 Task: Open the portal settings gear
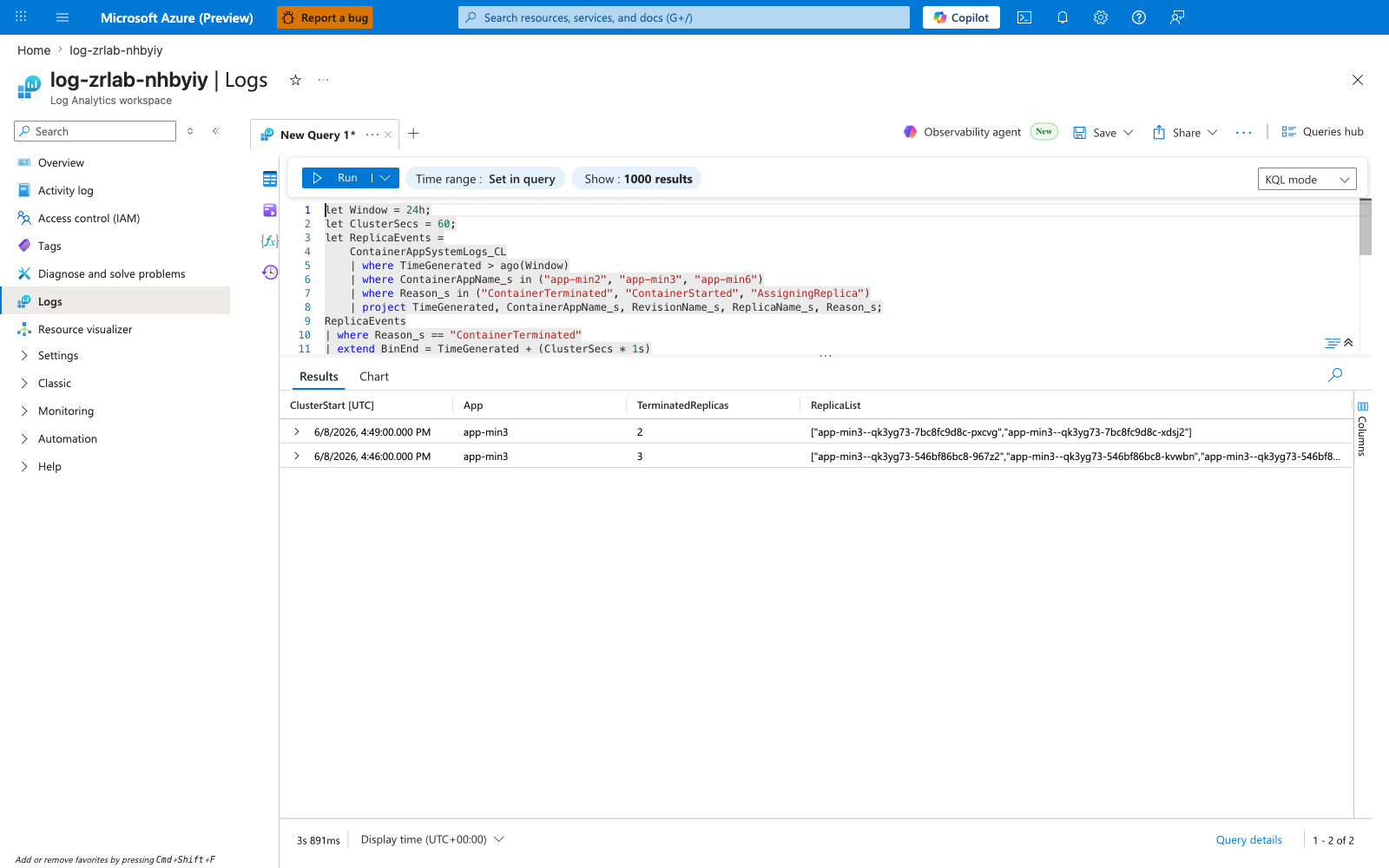click(1101, 17)
